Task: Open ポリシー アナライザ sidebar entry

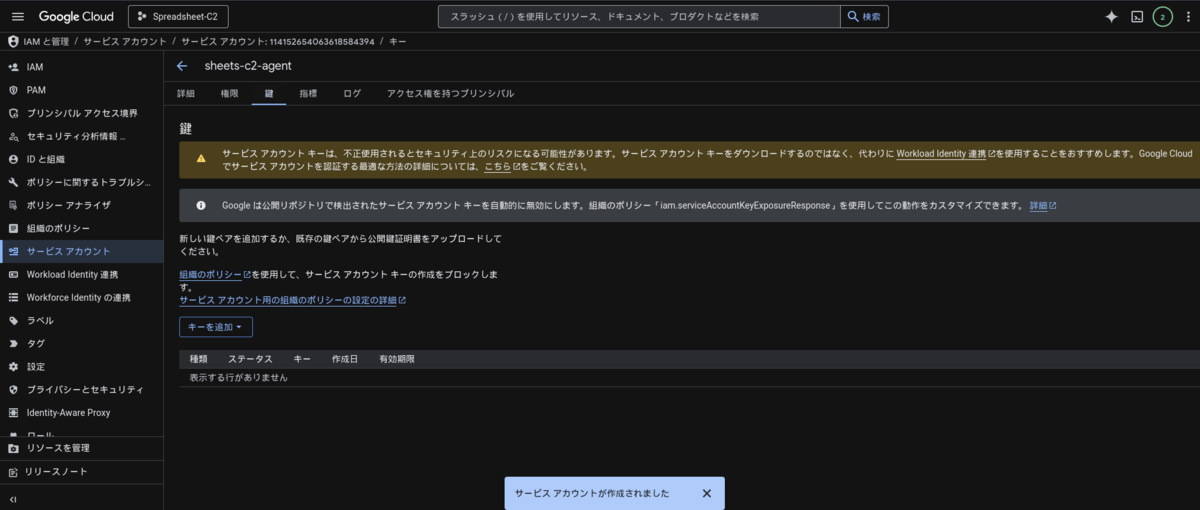Action: tap(81, 205)
